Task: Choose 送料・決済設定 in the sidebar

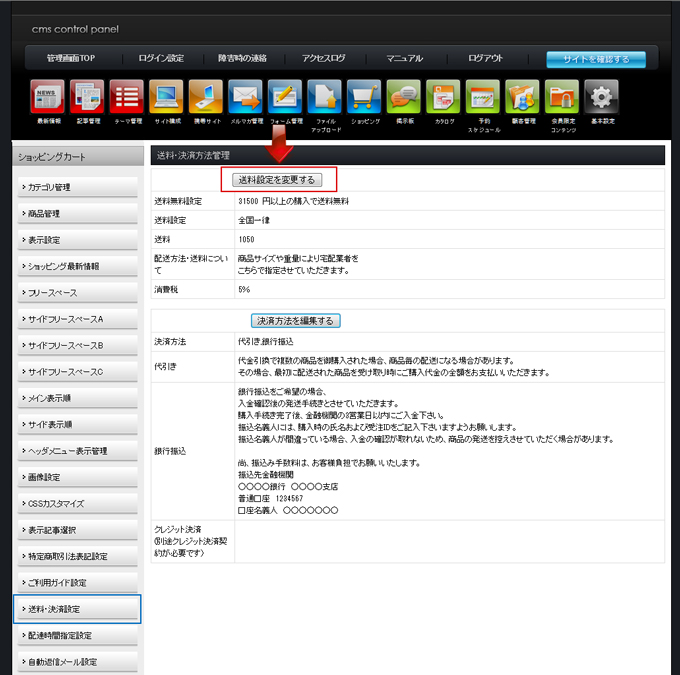Action: pyautogui.click(x=76, y=609)
